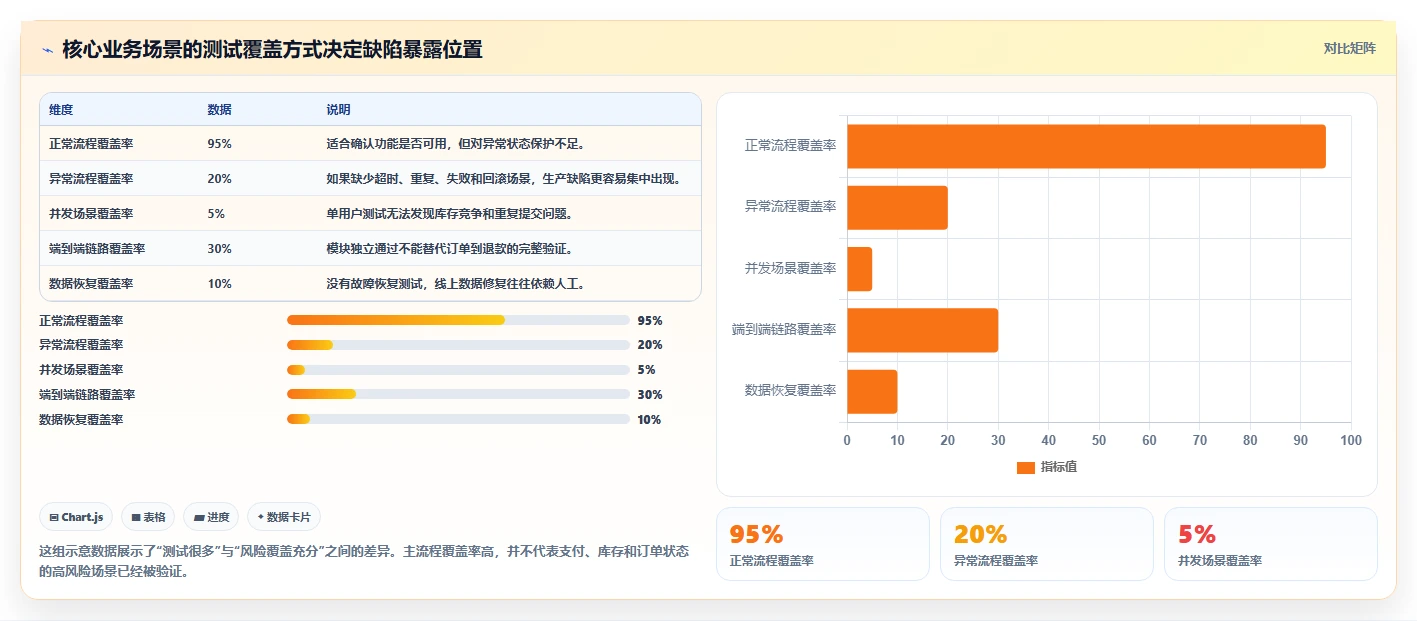The width and height of the screenshot is (1417, 621).
Task: Click the 数据 column header
Action: click(x=219, y=110)
